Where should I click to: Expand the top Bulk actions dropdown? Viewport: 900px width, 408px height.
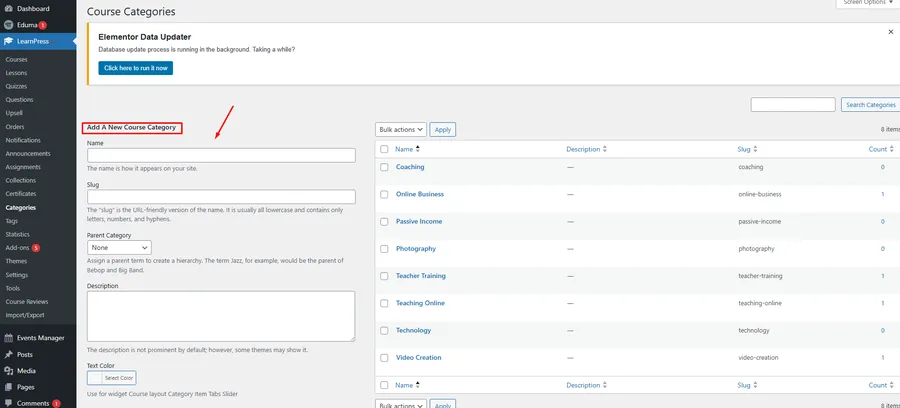401,129
